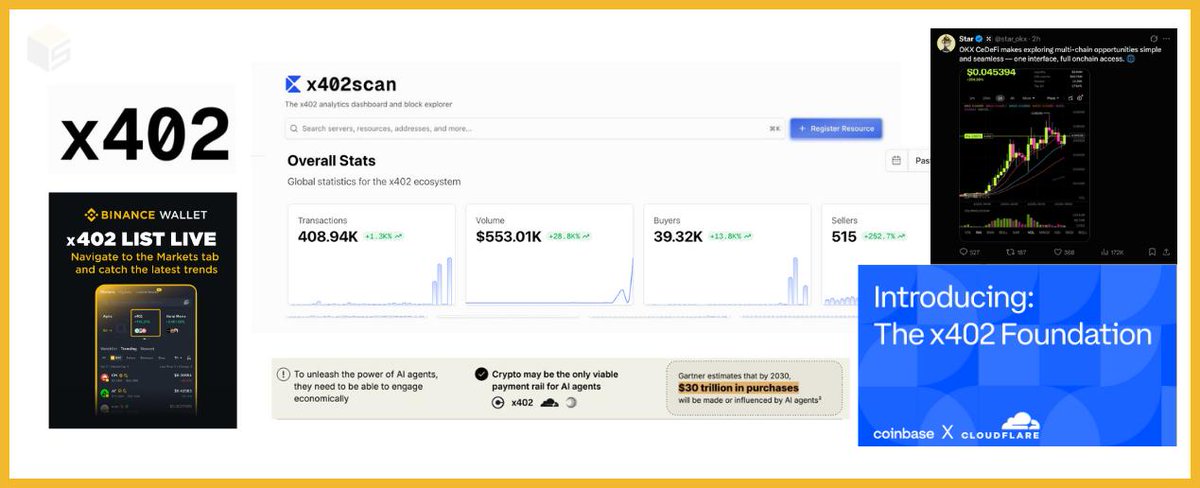This screenshot has width=1200, height=488.
Task: Bookmark the tweet
Action: tap(1152, 252)
